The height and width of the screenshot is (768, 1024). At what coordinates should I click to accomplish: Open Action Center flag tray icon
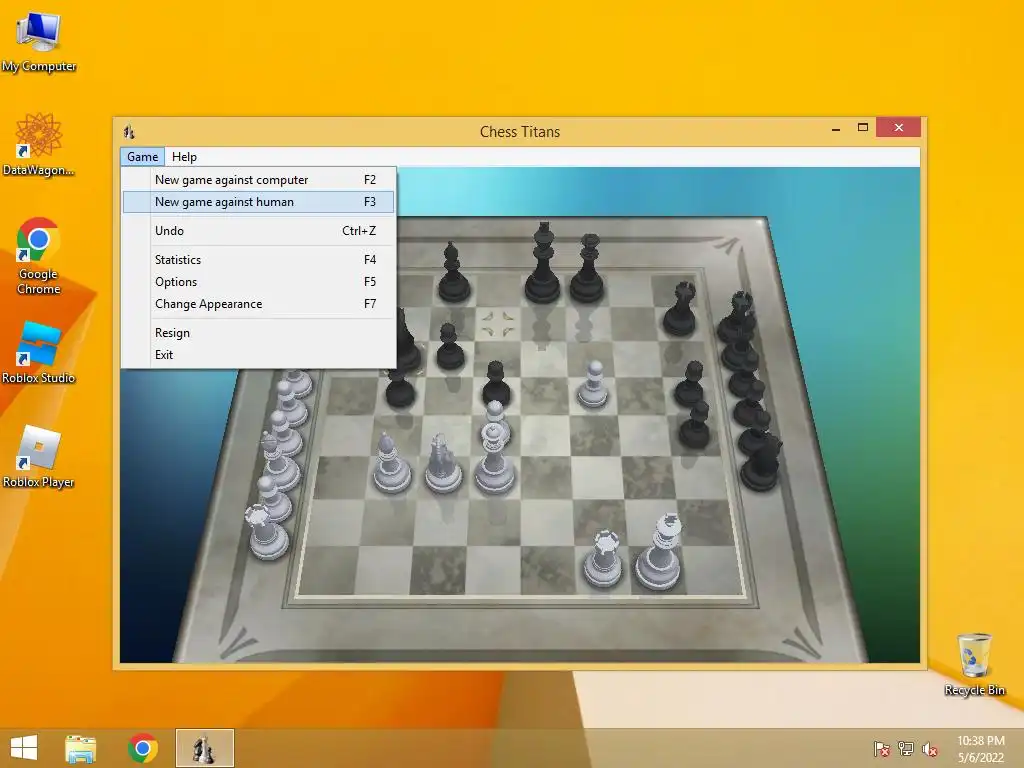tap(882, 748)
